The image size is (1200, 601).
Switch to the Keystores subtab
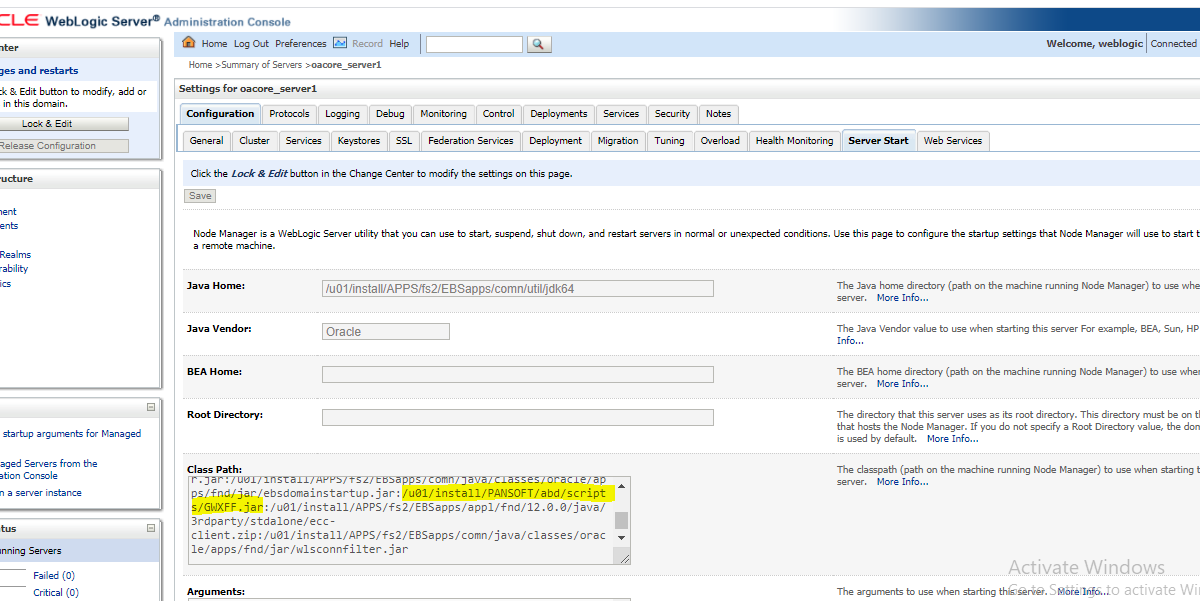(x=358, y=140)
